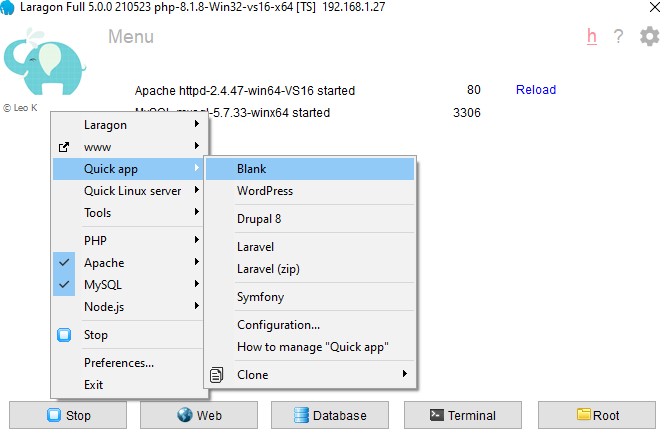
Task: Click the blue Stop icon in context menu
Action: tap(64, 335)
